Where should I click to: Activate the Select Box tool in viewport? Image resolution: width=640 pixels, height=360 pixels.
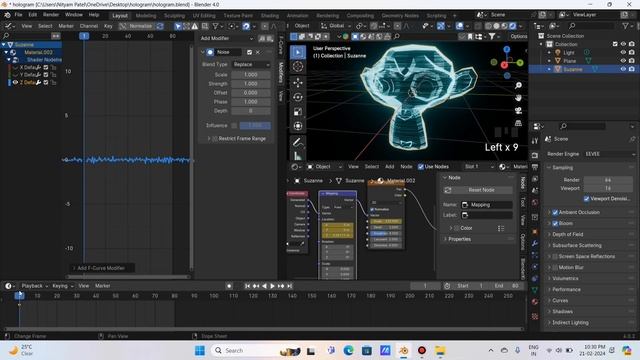click(x=298, y=52)
